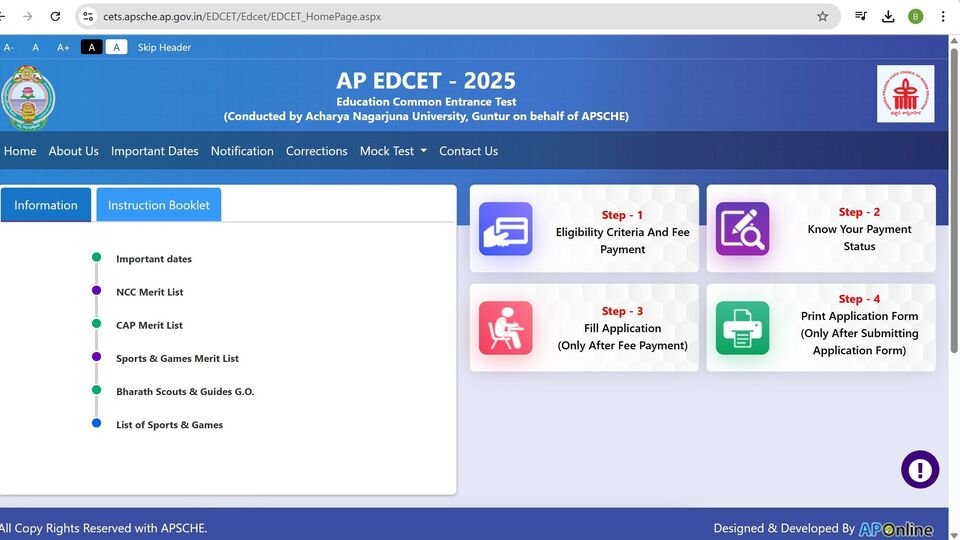
Task: Click the APSCHE logo in the header
Action: 906,94
